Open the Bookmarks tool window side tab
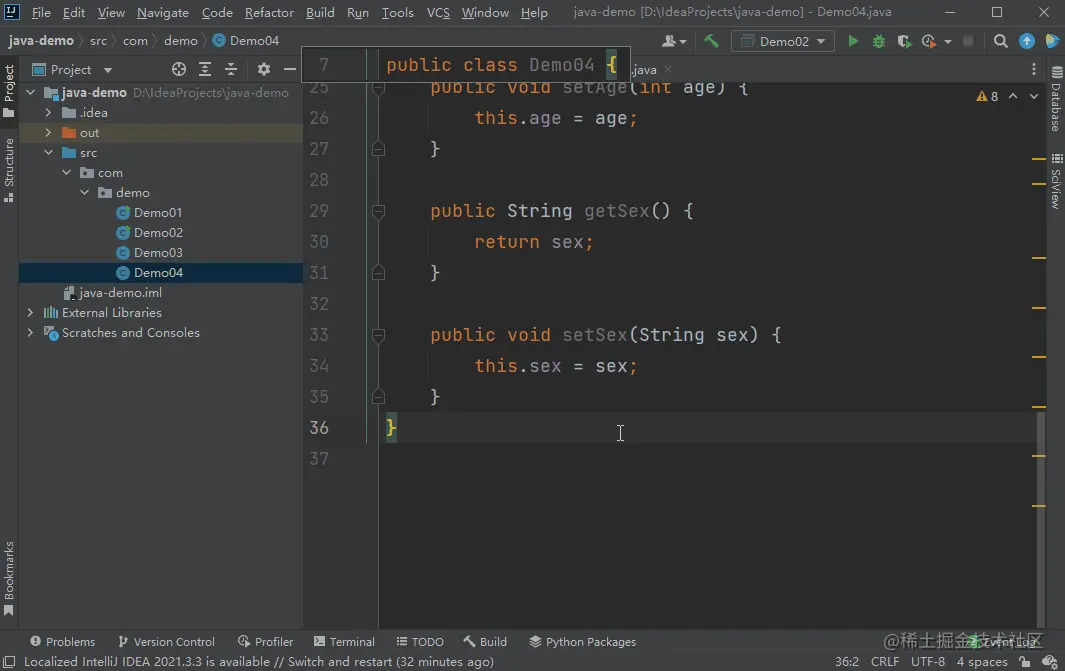 tap(9, 578)
